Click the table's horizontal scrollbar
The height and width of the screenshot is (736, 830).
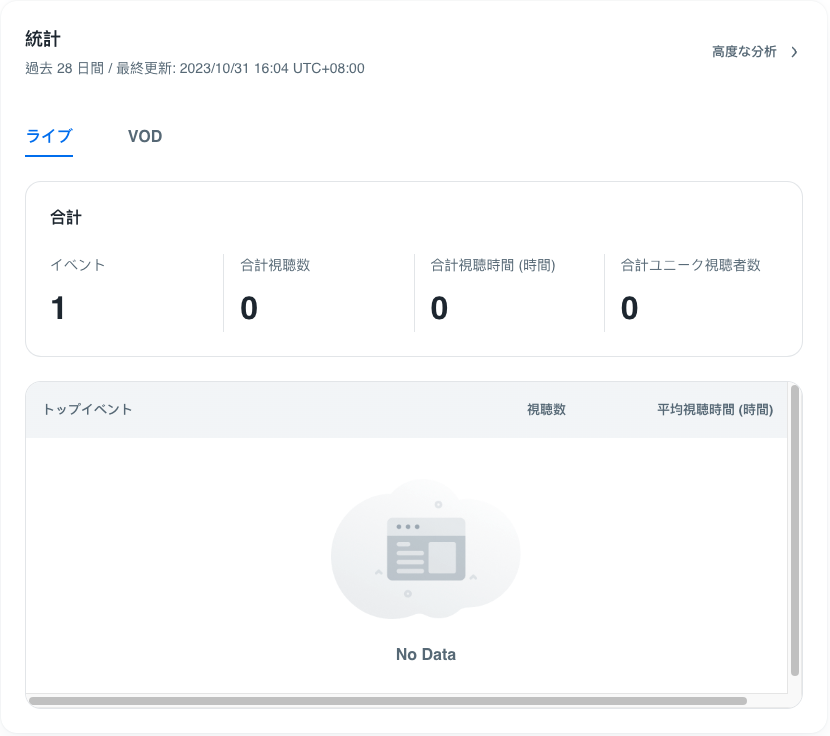[388, 701]
